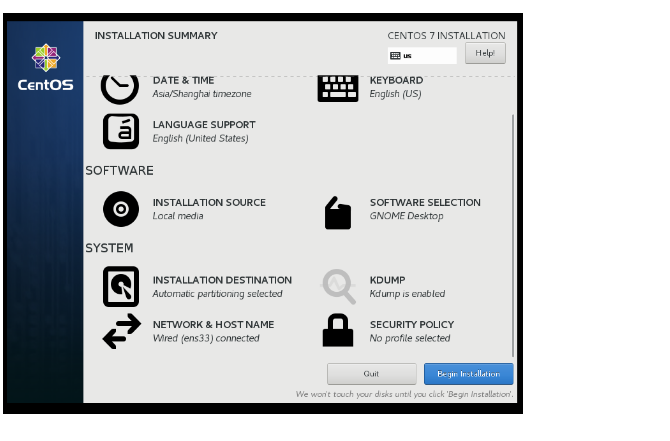Click the 'us' keyboard layout indicator field

pyautogui.click(x=422, y=56)
